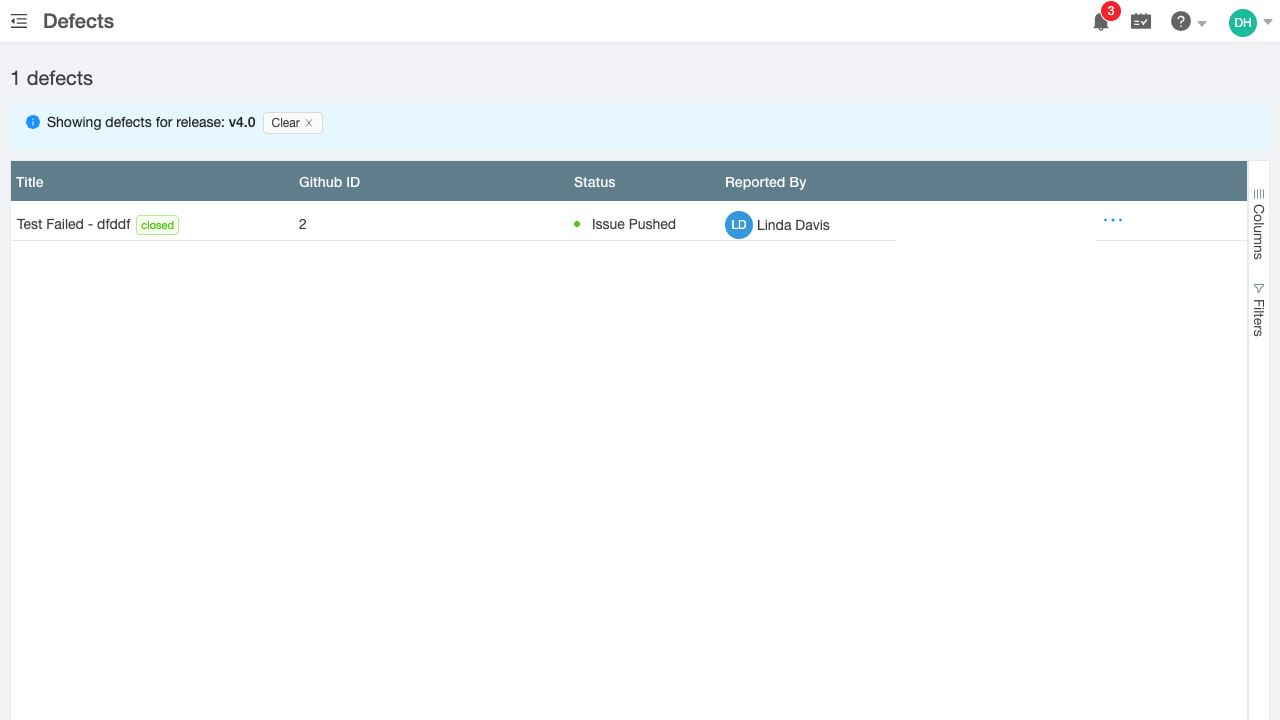Viewport: 1280px width, 720px height.
Task: Clear the v4.0 release filter
Action: pyautogui.click(x=291, y=122)
